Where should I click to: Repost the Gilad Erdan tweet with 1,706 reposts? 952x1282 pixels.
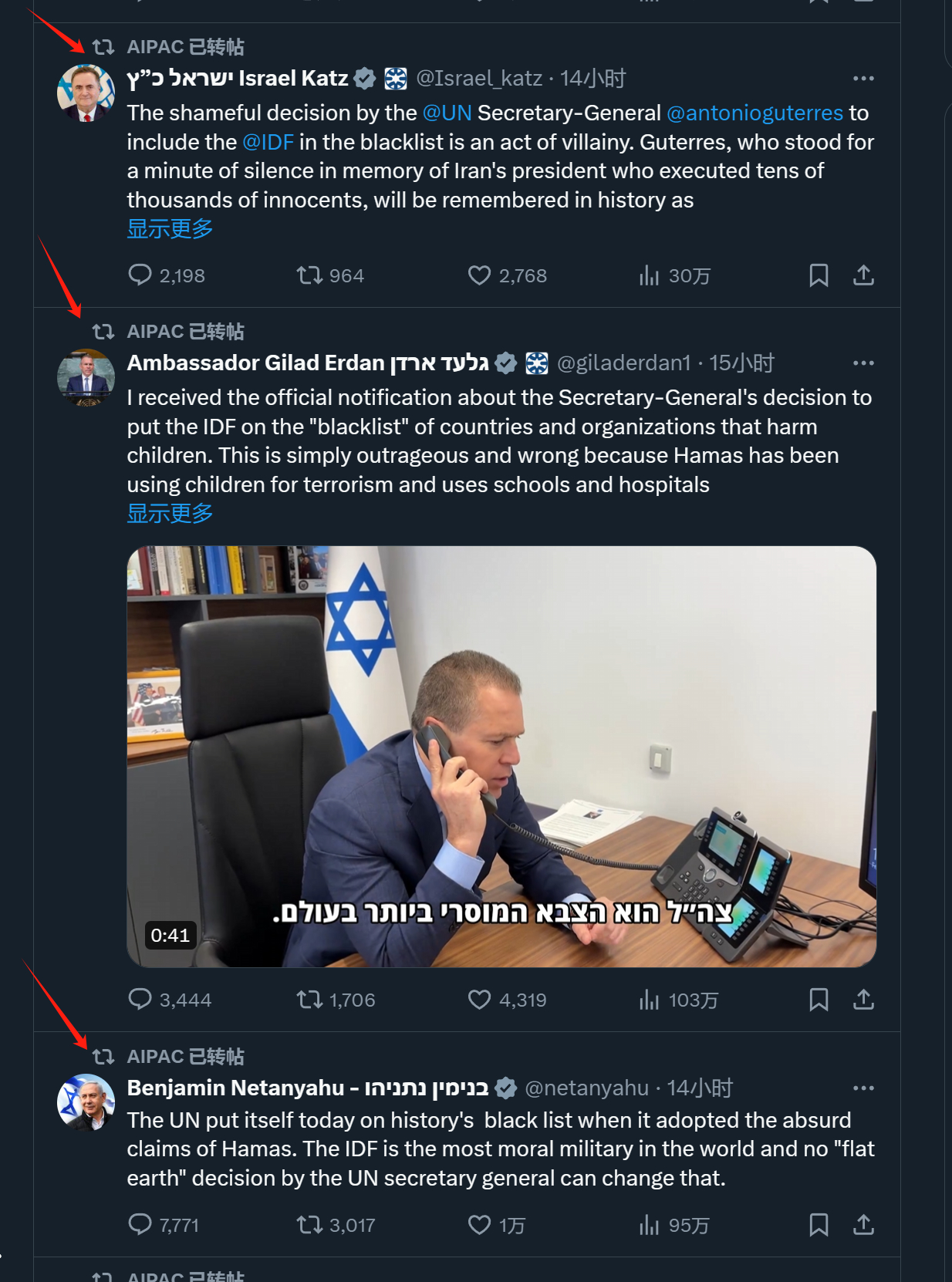[309, 1000]
